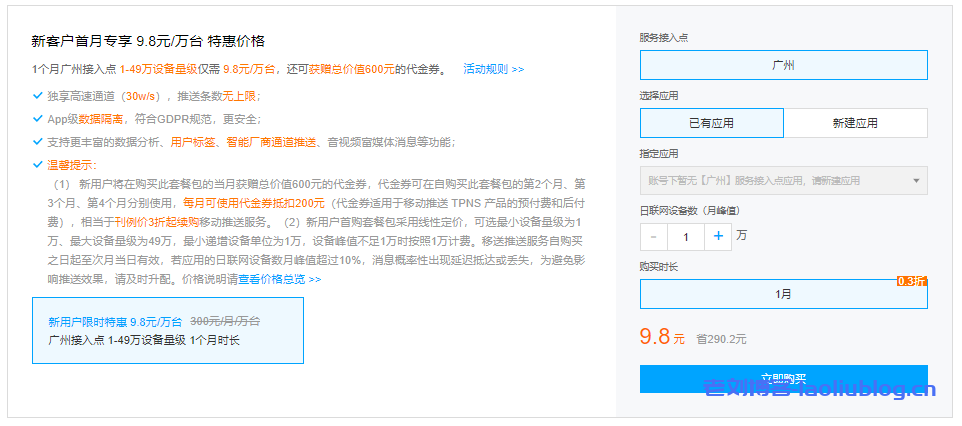Click the checkmark icon beside App级数据隔离
The height and width of the screenshot is (426, 962).
[x=37, y=119]
